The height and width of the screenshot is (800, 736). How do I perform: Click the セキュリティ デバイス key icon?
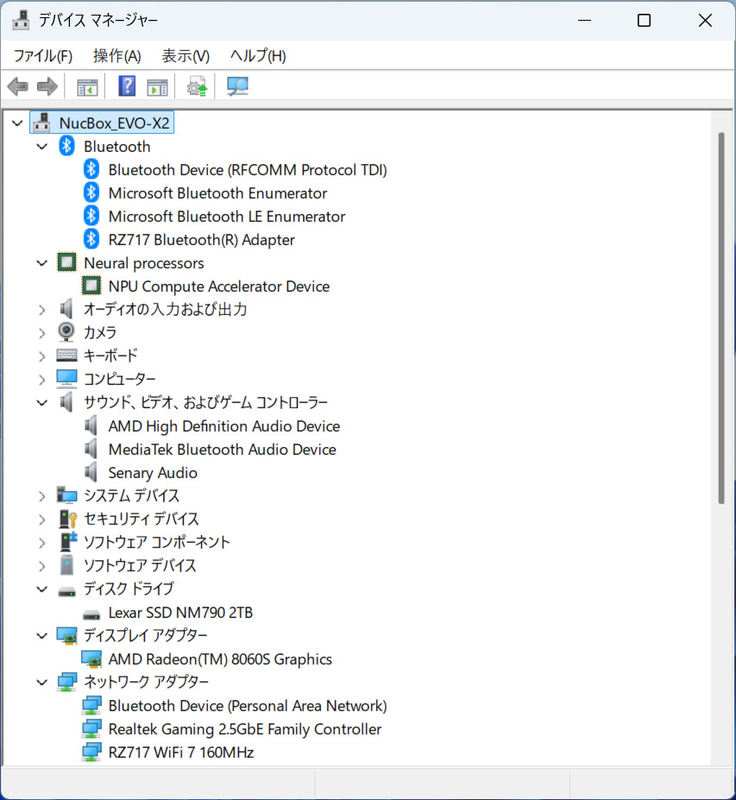pos(67,518)
